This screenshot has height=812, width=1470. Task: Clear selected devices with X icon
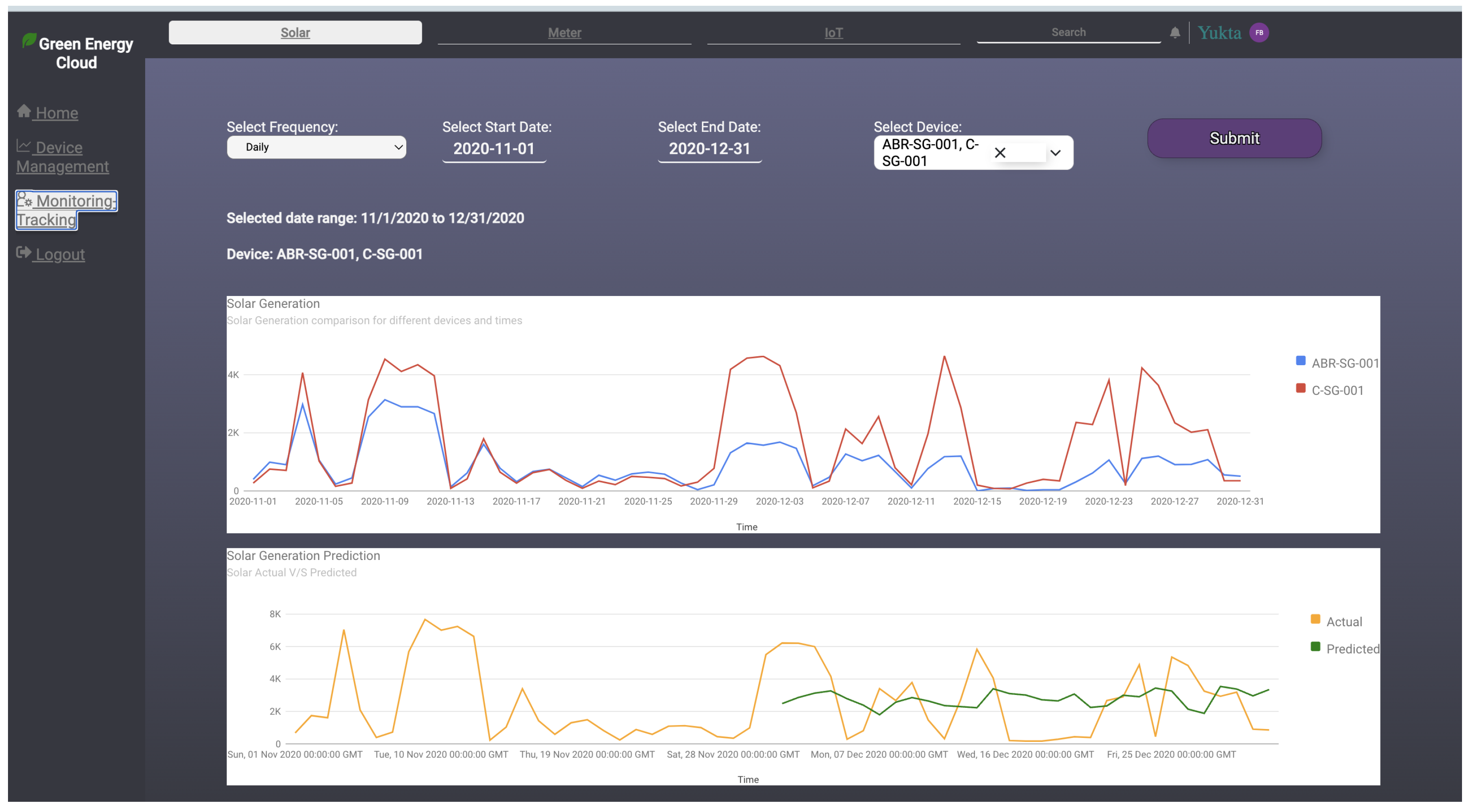coord(1000,153)
